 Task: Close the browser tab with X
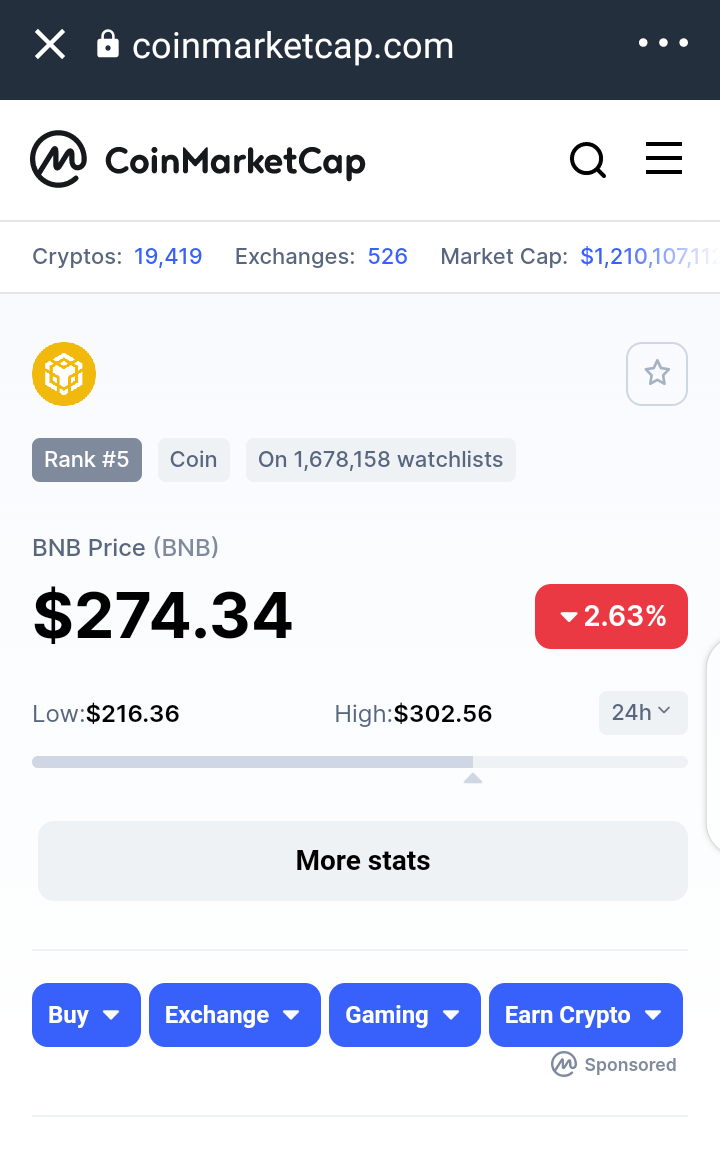click(x=50, y=44)
